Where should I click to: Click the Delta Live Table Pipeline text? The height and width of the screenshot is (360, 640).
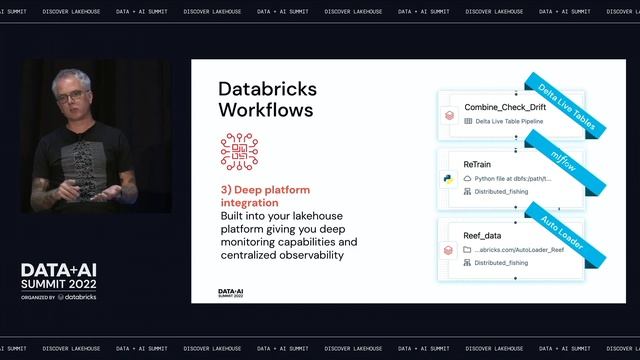click(509, 121)
